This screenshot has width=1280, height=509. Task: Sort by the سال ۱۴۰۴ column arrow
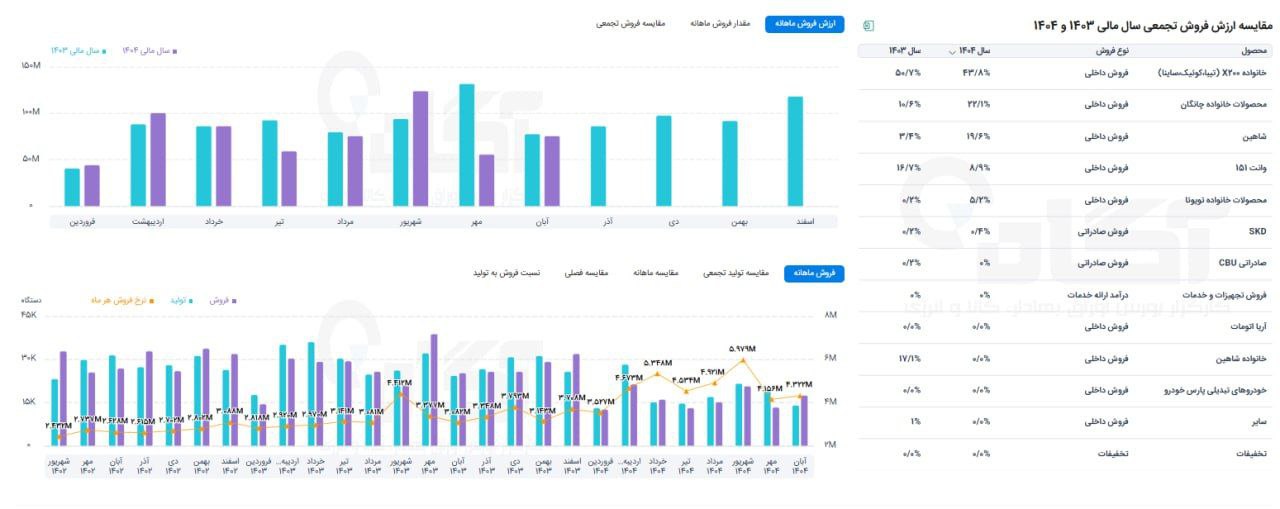pyautogui.click(x=952, y=50)
